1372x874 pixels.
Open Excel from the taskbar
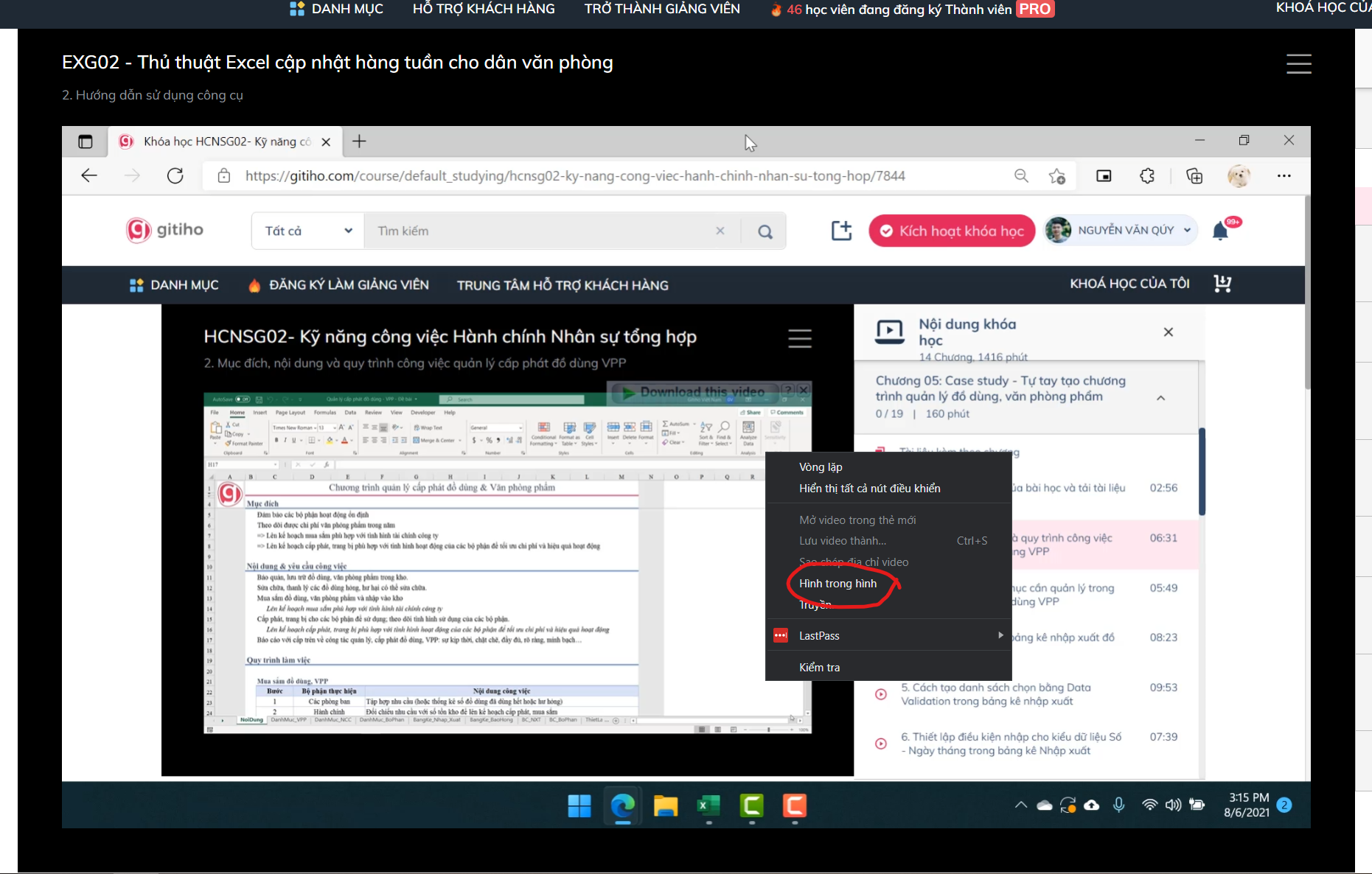pyautogui.click(x=708, y=805)
